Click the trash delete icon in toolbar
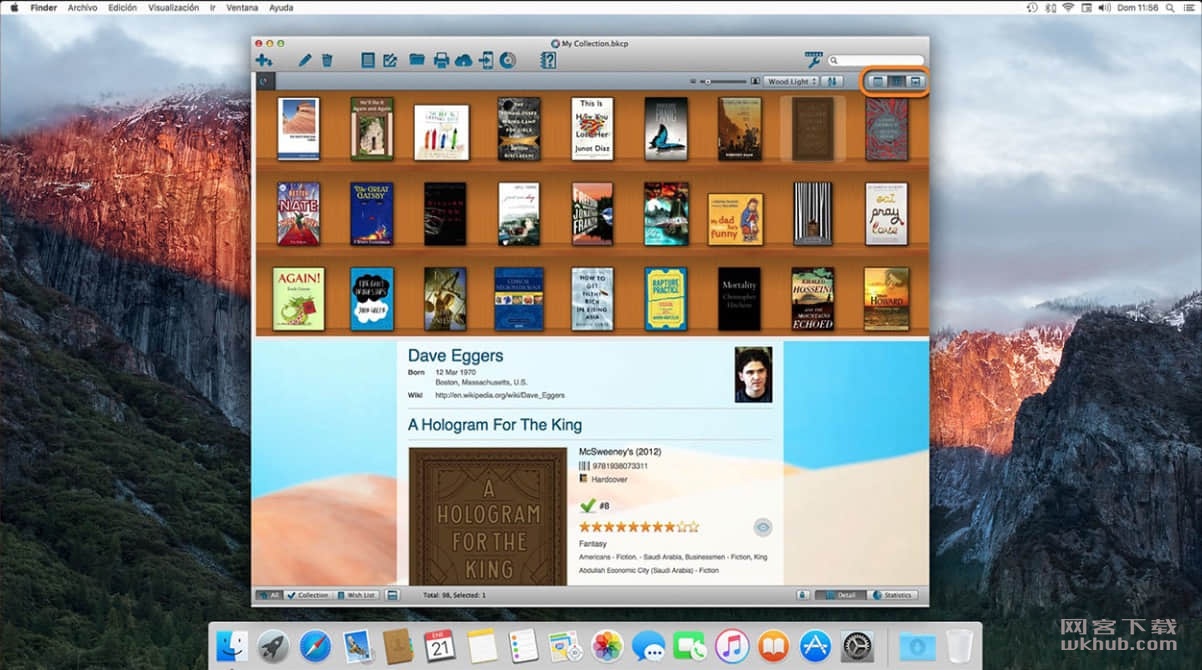This screenshot has height=670, width=1202. 327,61
